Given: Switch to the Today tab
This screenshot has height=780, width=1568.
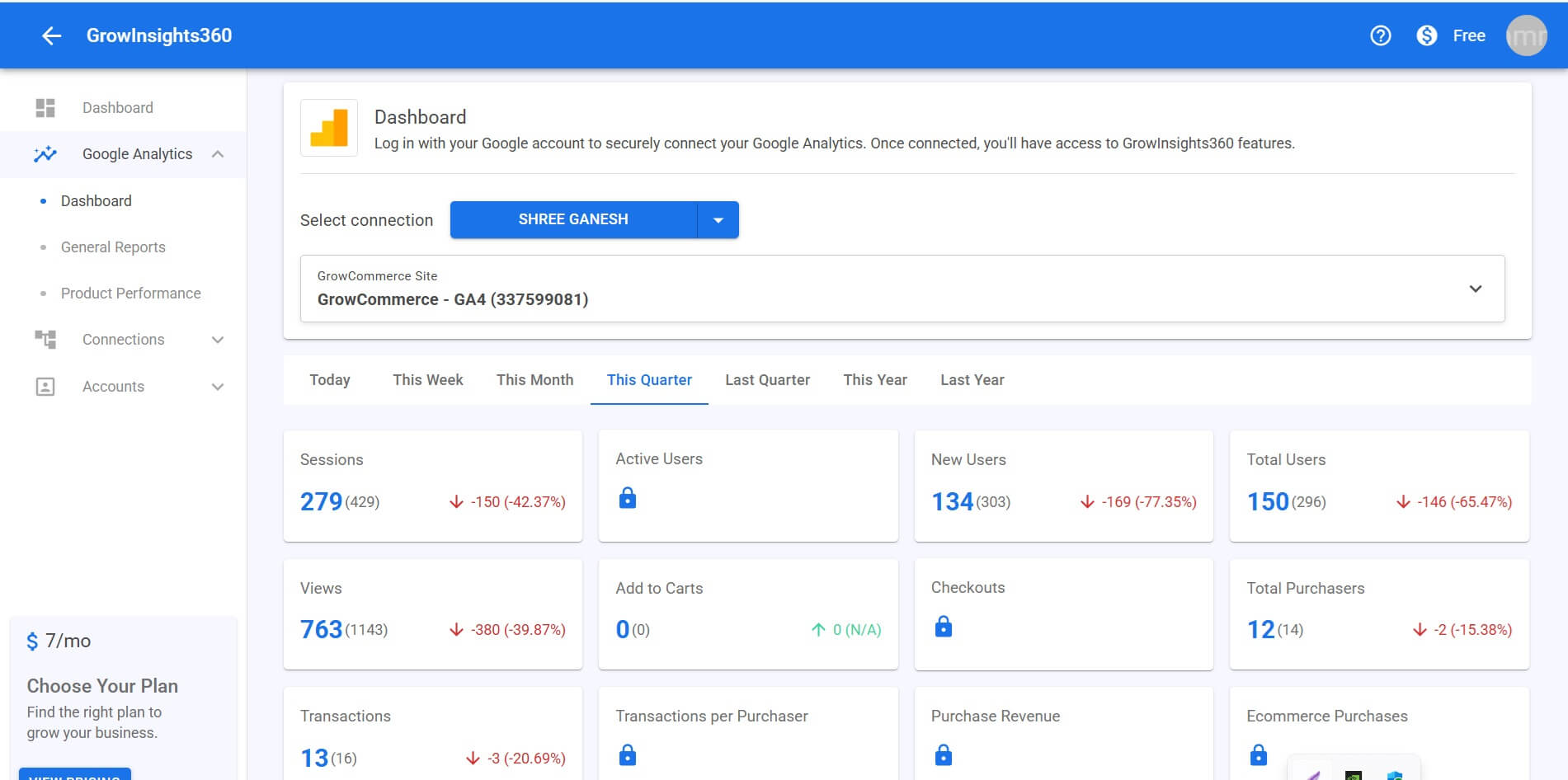Looking at the screenshot, I should (330, 380).
